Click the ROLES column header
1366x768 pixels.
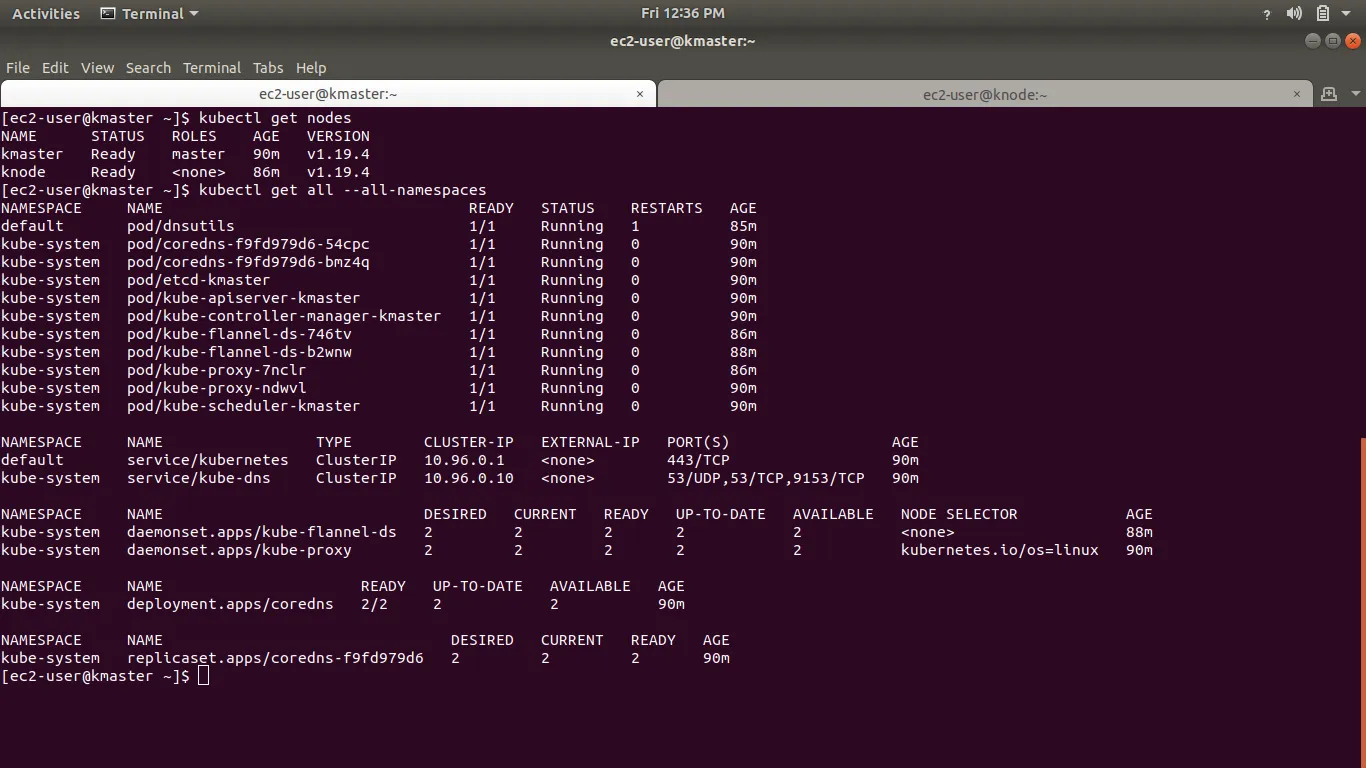194,136
